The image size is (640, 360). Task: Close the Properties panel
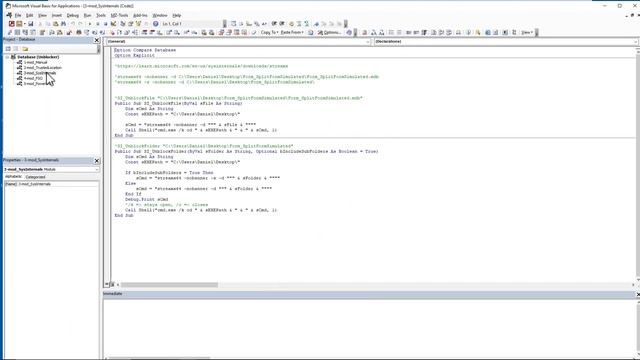97,160
